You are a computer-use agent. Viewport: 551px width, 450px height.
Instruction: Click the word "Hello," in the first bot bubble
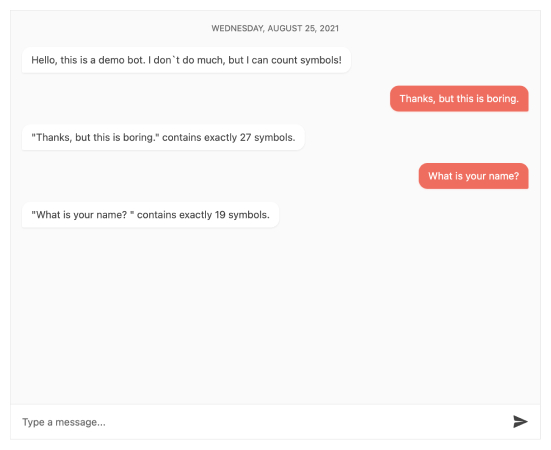coord(44,60)
